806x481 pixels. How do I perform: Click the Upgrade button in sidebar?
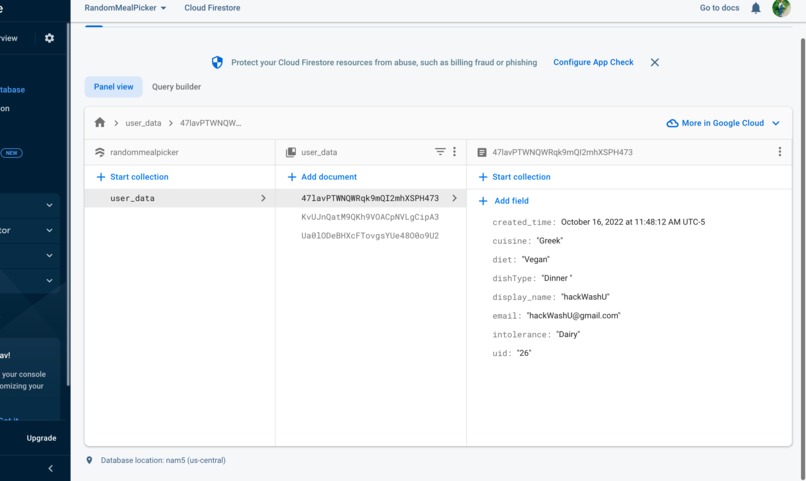(x=42, y=438)
